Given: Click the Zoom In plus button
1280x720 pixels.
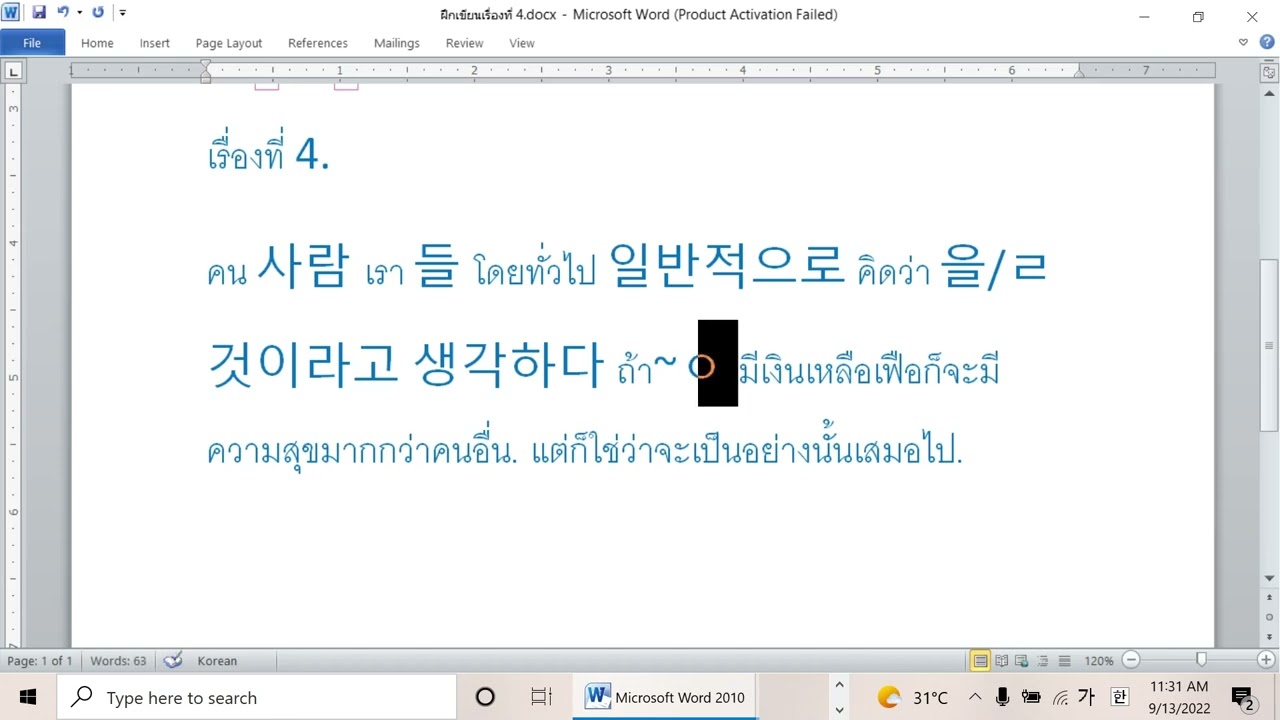Looking at the screenshot, I should [x=1266, y=660].
